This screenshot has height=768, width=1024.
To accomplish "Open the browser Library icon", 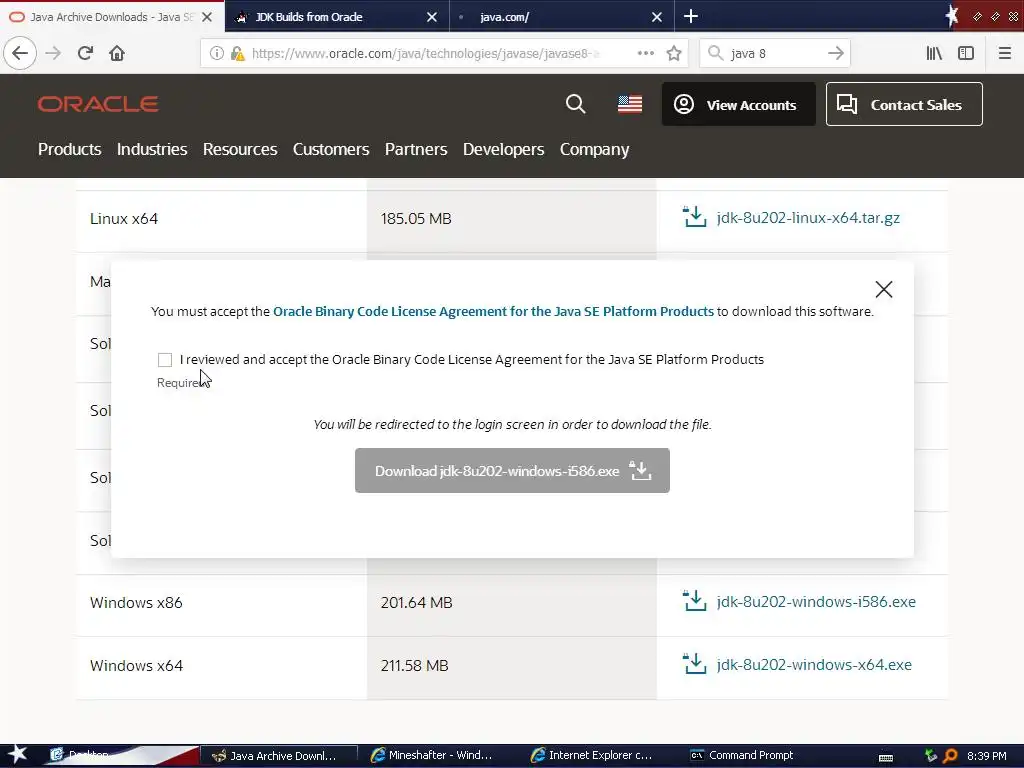I will (934, 53).
